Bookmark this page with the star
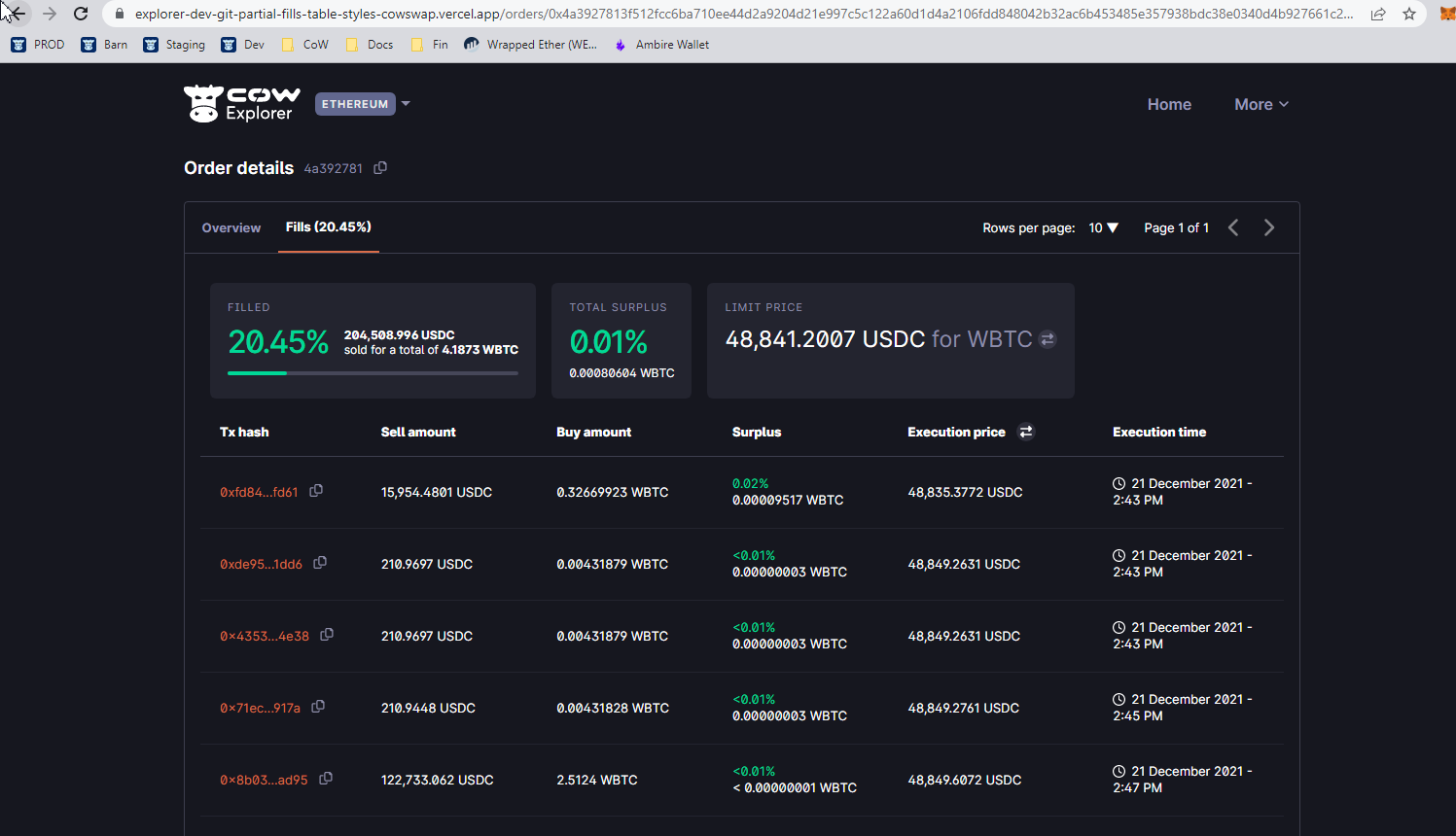The width and height of the screenshot is (1456, 836). click(x=1409, y=14)
